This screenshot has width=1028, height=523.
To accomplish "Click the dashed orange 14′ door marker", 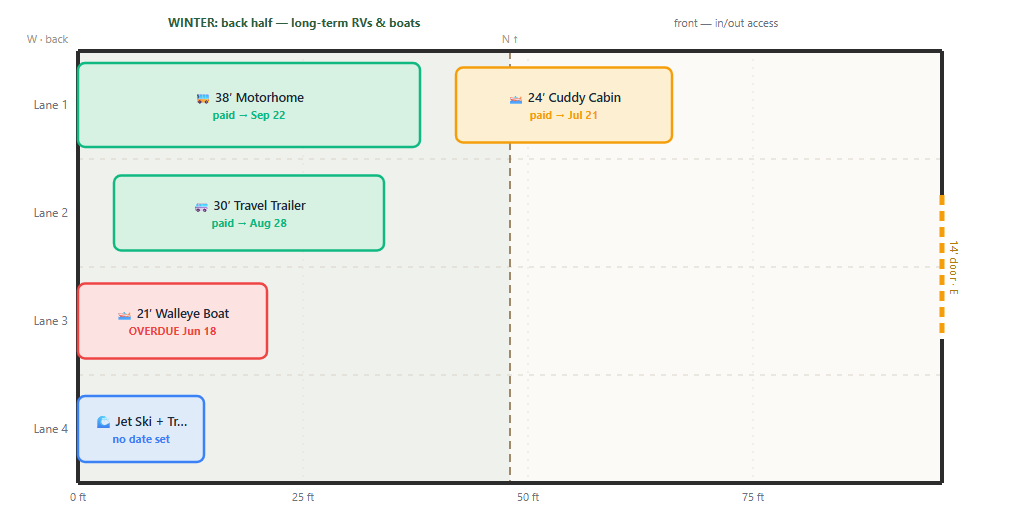I will (942, 264).
